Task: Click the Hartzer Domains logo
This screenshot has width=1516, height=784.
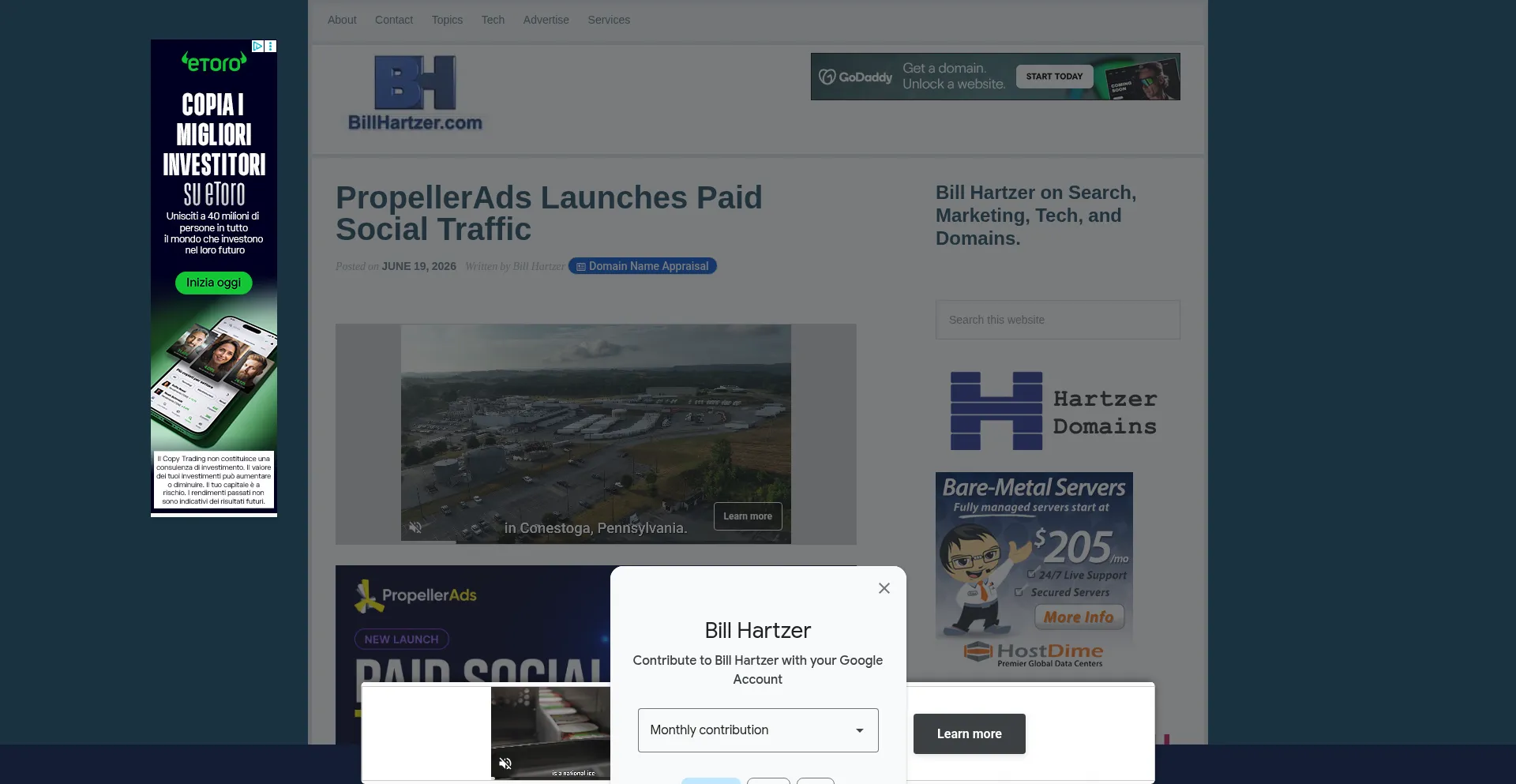Action: (x=1053, y=411)
